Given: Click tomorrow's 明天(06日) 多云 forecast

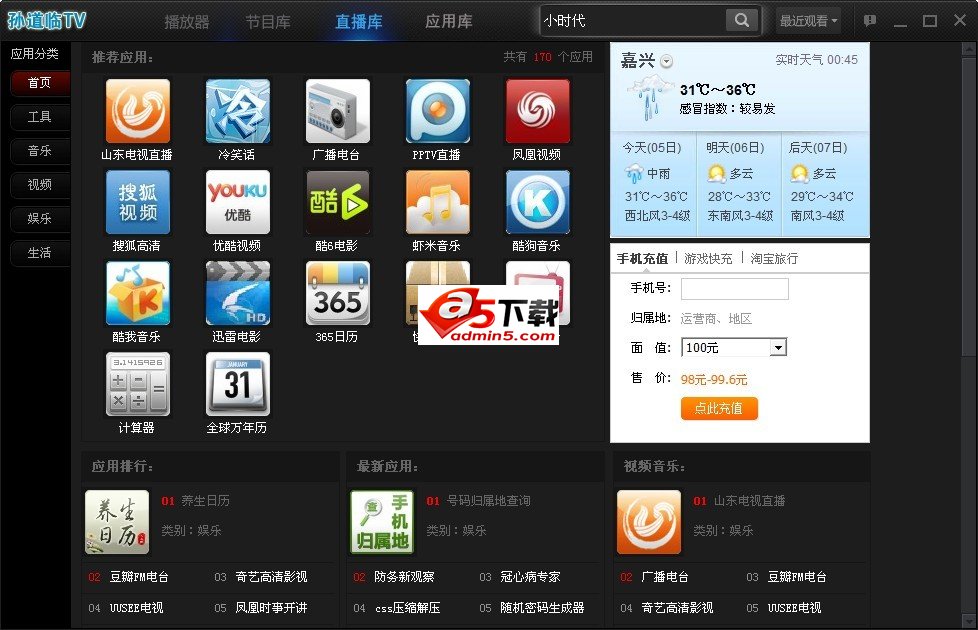Looking at the screenshot, I should [739, 184].
